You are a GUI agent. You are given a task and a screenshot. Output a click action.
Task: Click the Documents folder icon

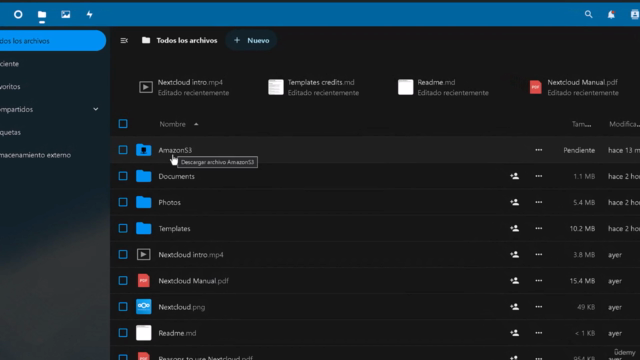[144, 176]
